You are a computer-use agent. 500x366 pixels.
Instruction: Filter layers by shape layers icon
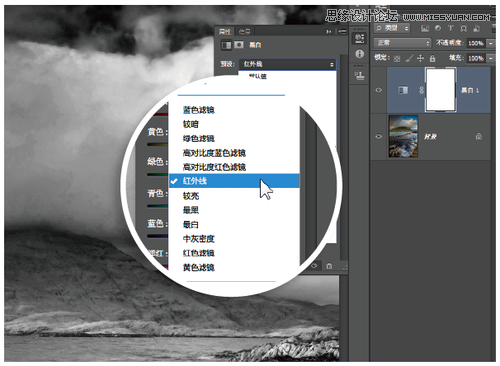[463, 29]
